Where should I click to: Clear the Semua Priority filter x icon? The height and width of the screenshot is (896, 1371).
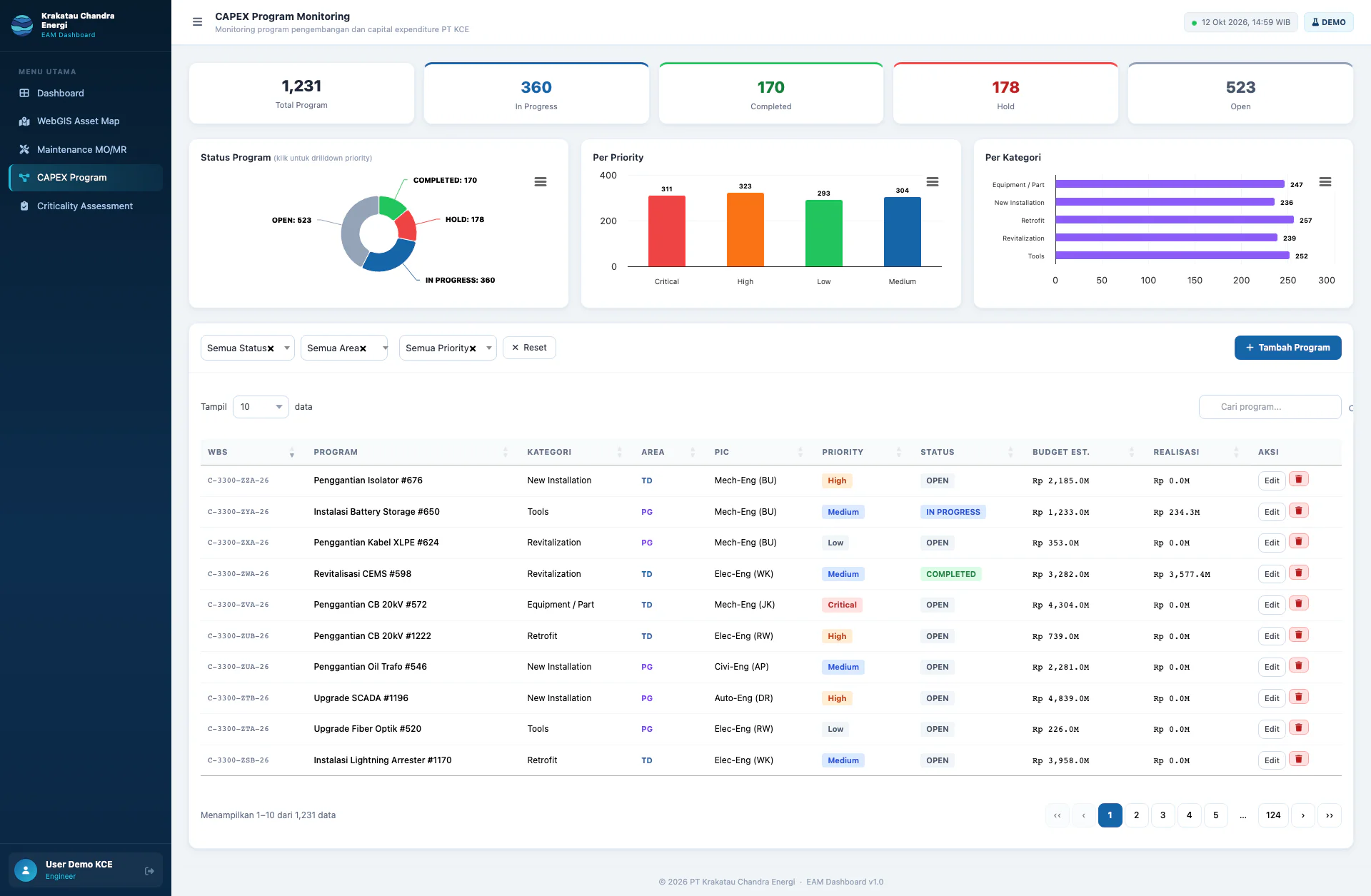pos(473,348)
